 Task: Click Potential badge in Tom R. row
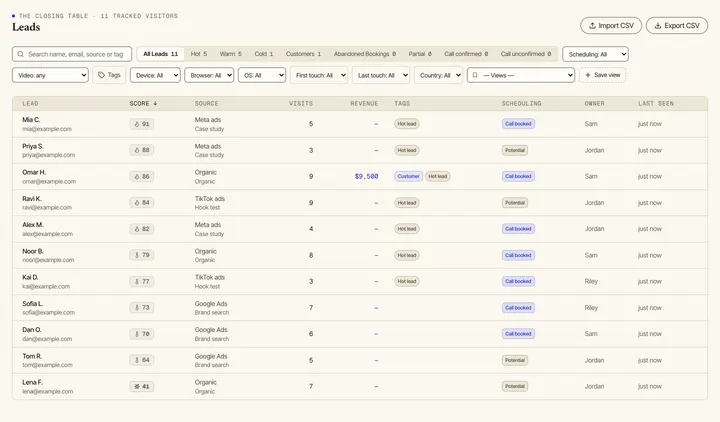point(515,360)
